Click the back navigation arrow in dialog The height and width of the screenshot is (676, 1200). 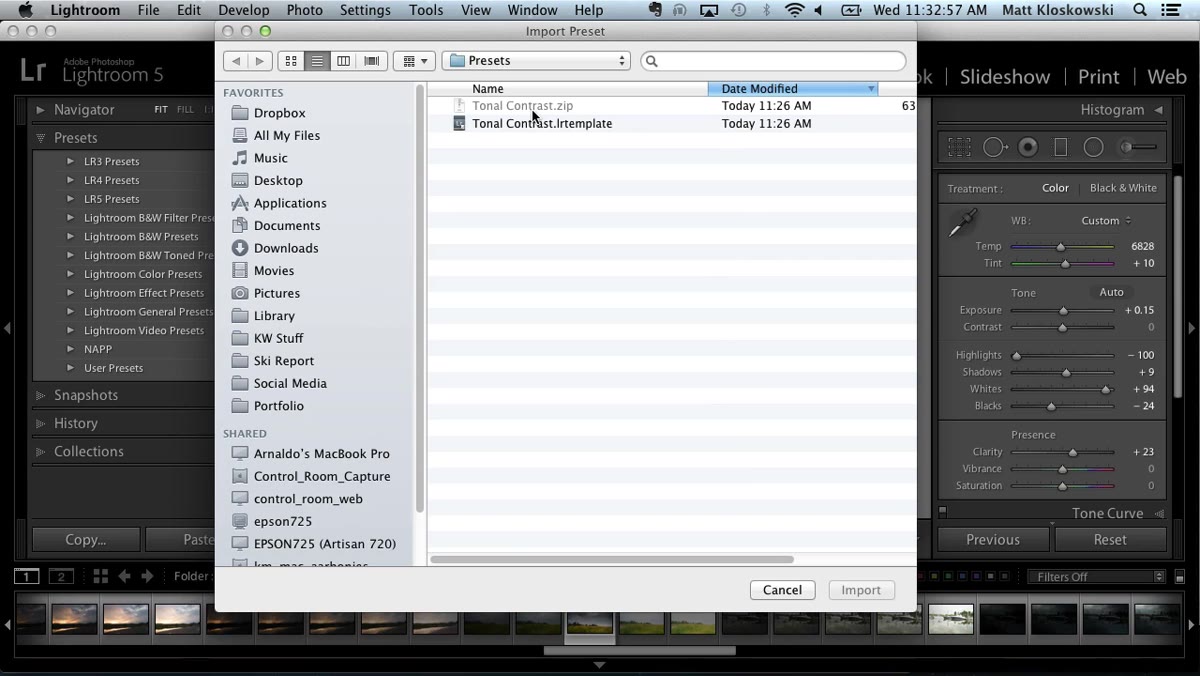[x=236, y=61]
